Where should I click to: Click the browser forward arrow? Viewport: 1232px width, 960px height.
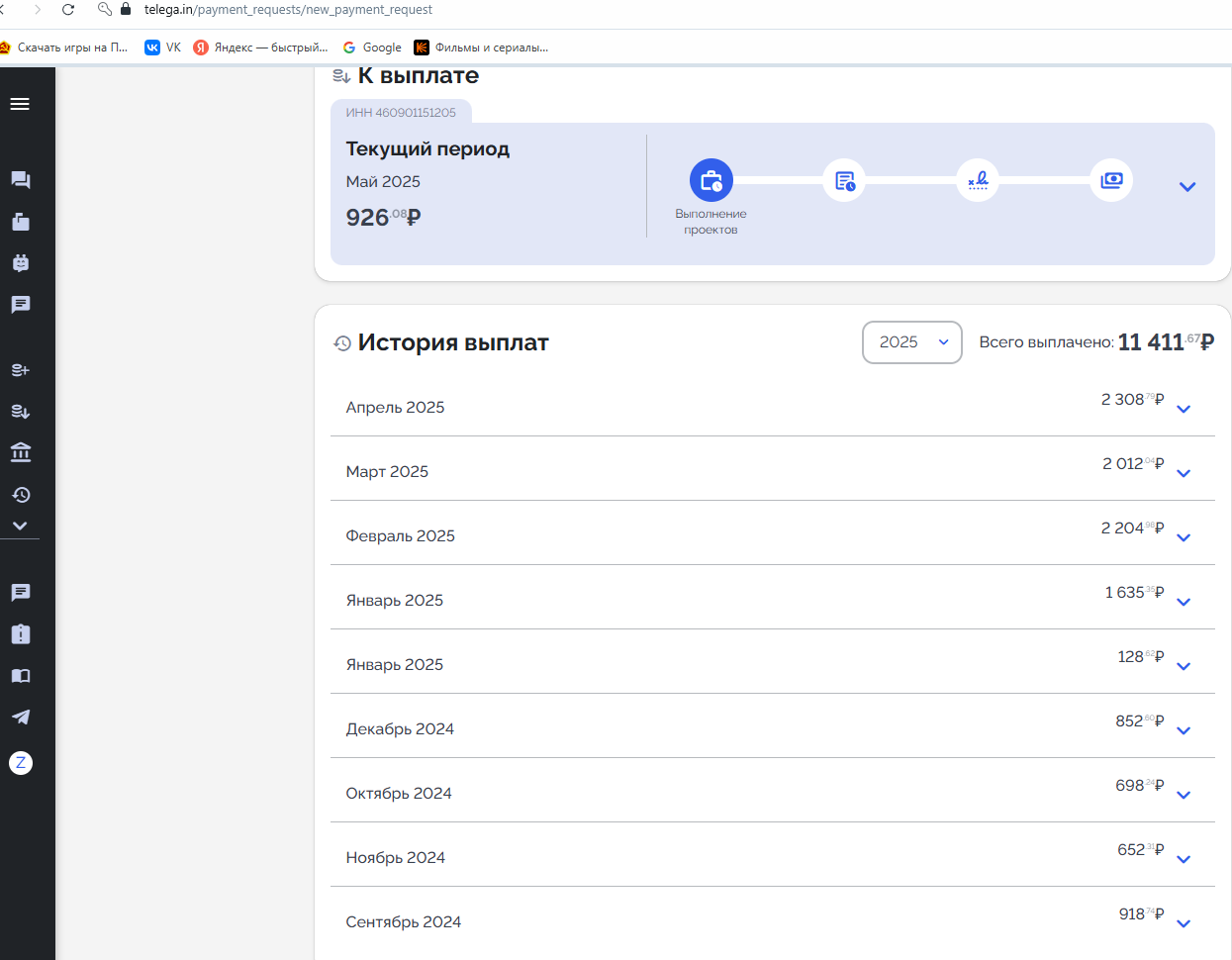(38, 10)
